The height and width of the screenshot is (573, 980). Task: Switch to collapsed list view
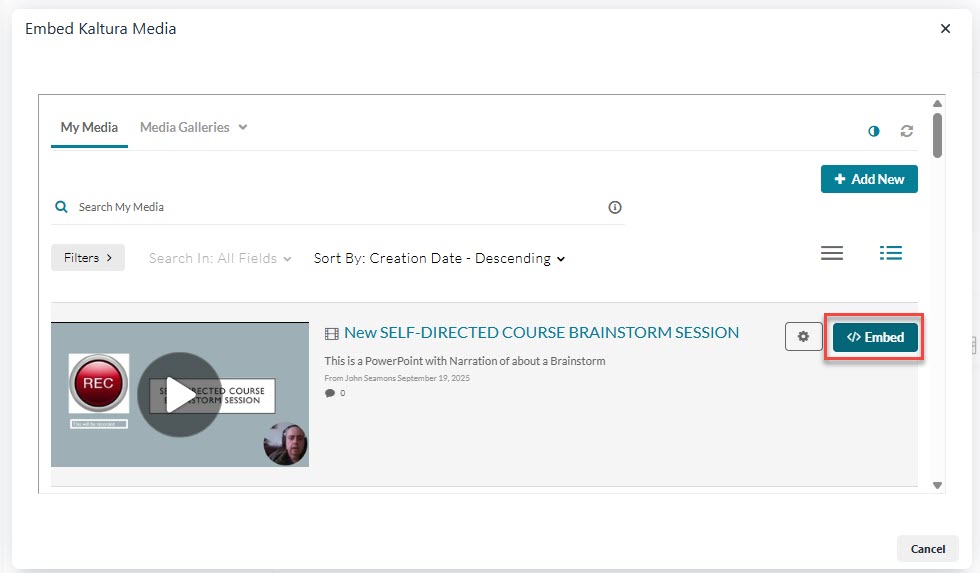(832, 254)
